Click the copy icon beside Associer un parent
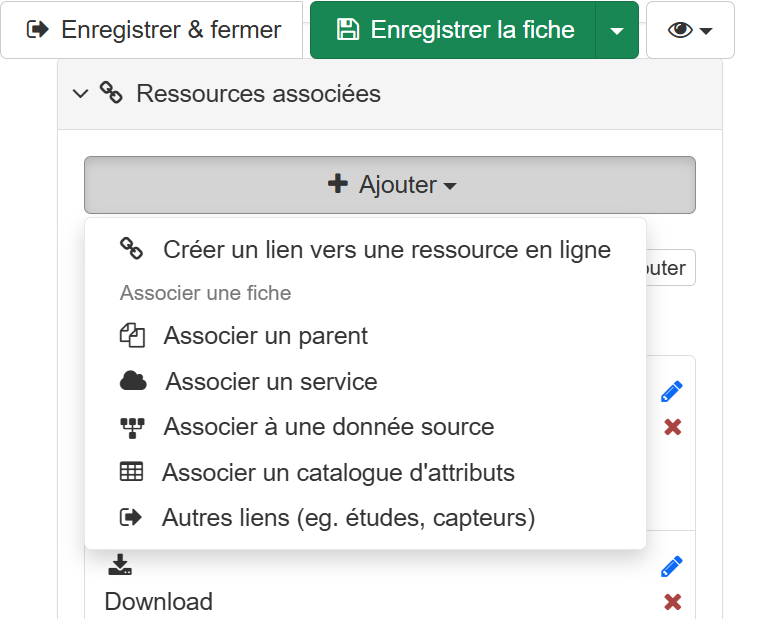Viewport: 760px width, 628px height. pos(132,336)
